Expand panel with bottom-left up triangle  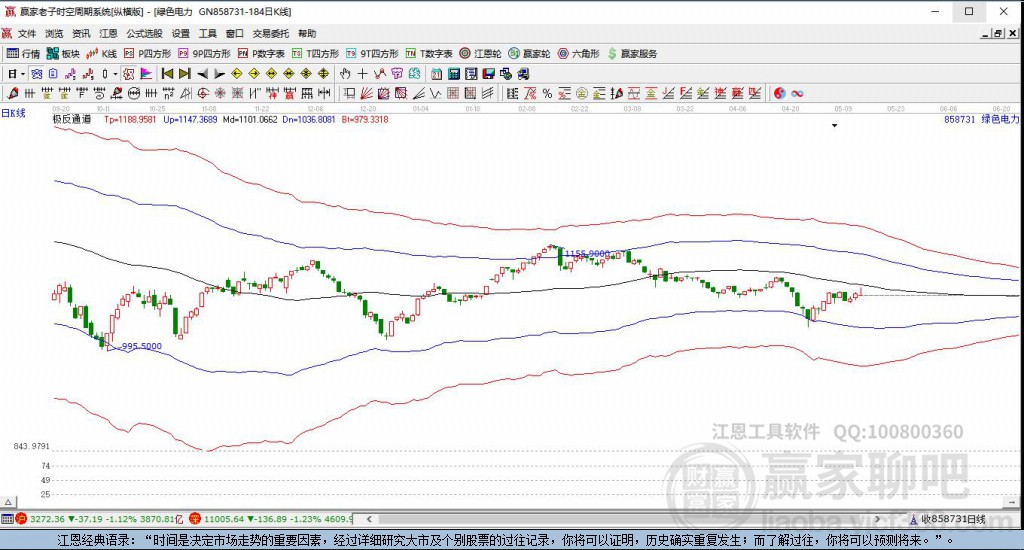[x=8, y=502]
